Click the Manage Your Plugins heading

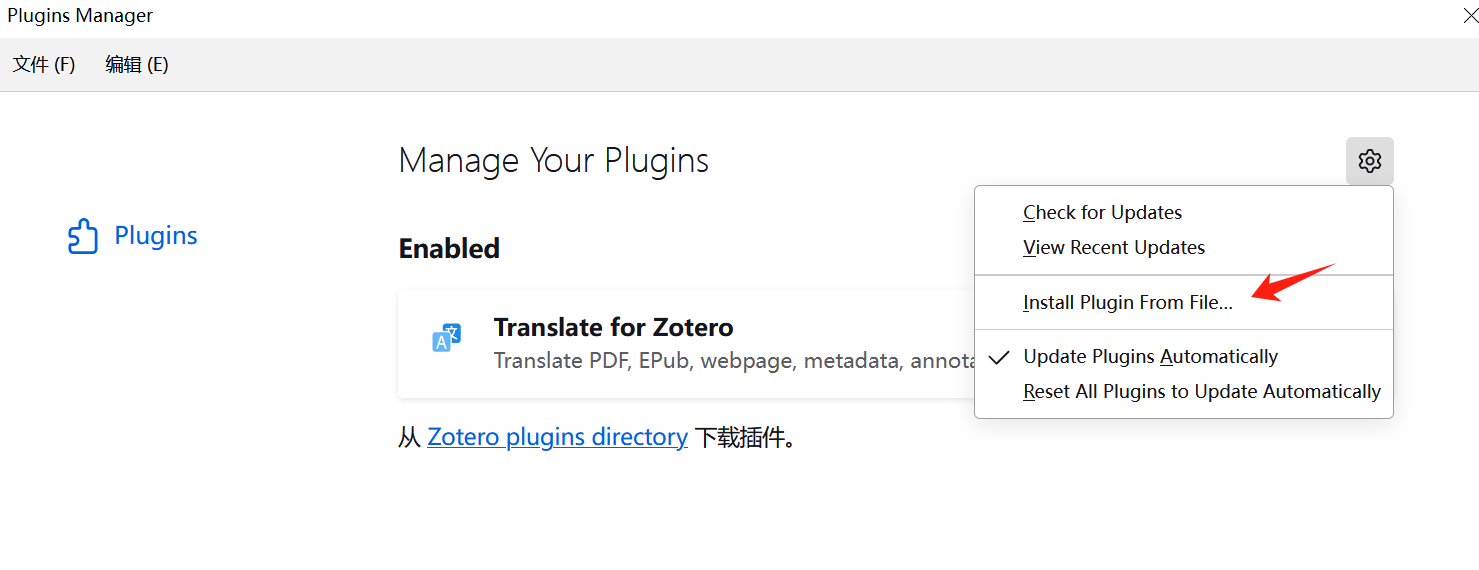click(x=553, y=161)
